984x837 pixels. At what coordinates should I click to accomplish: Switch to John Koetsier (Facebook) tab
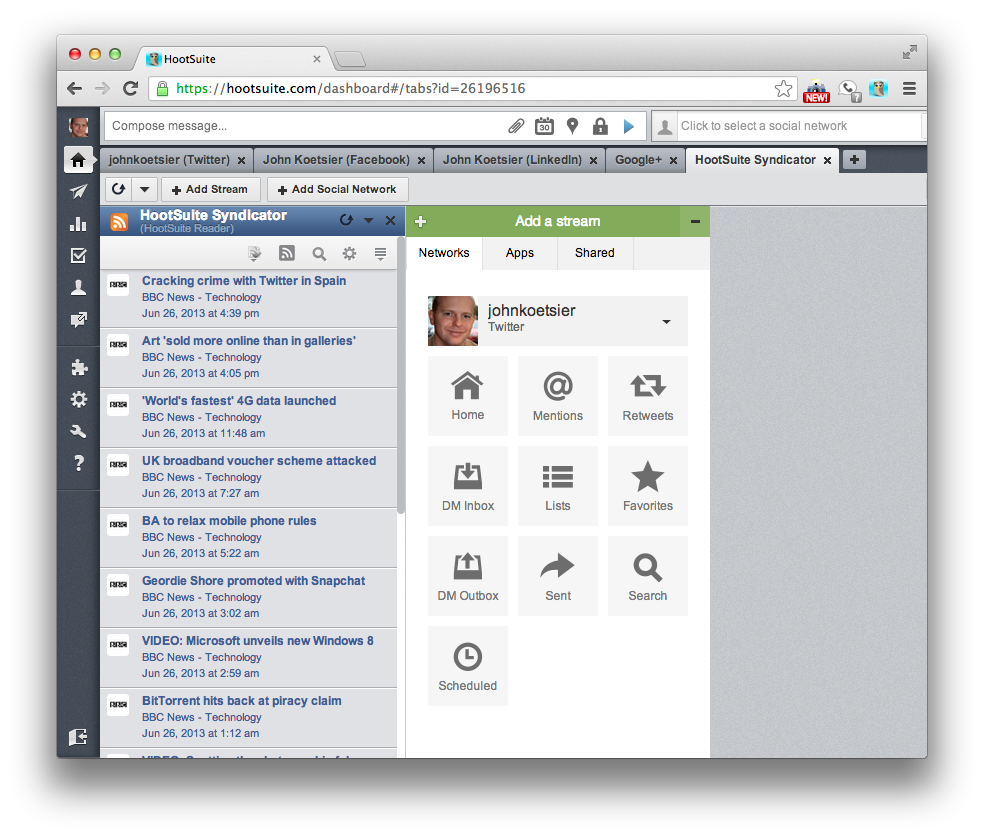[x=336, y=160]
